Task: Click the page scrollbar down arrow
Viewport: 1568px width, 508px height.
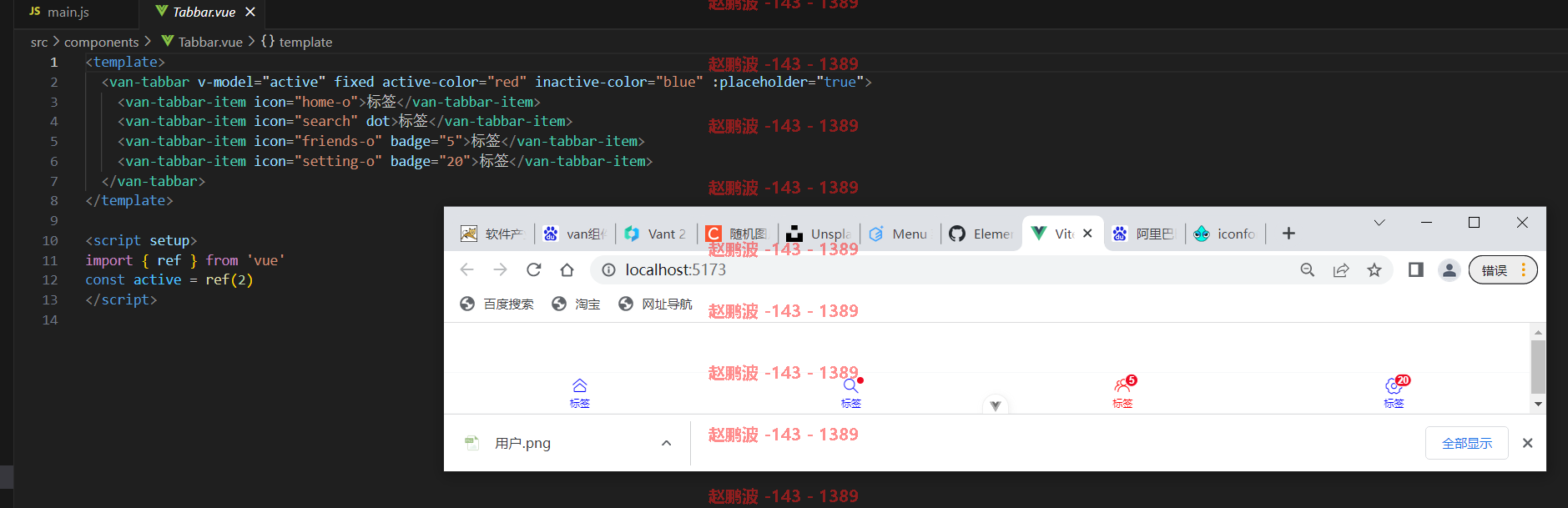Action: pyautogui.click(x=1538, y=404)
